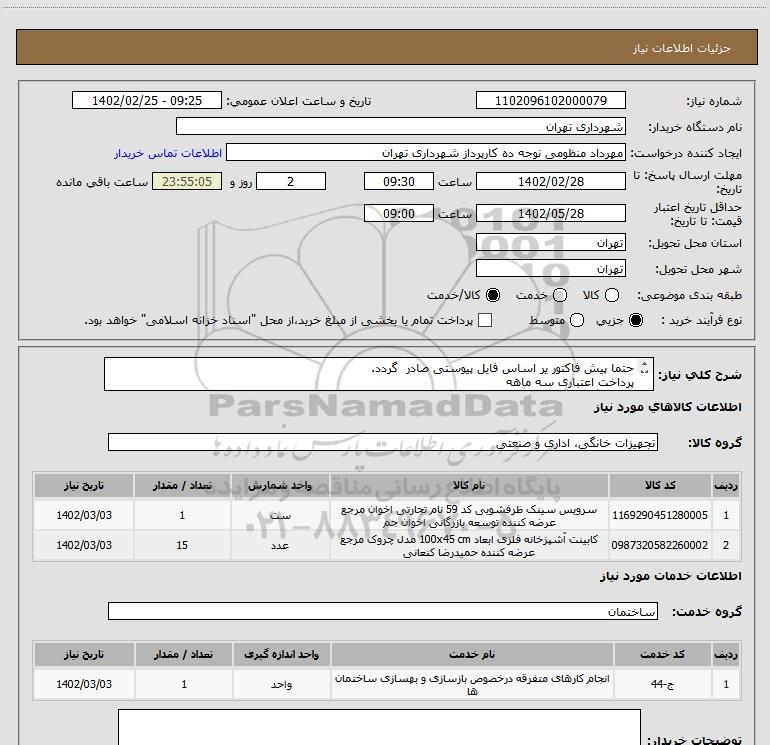Select the جزیی purchase type radio

click(x=636, y=320)
